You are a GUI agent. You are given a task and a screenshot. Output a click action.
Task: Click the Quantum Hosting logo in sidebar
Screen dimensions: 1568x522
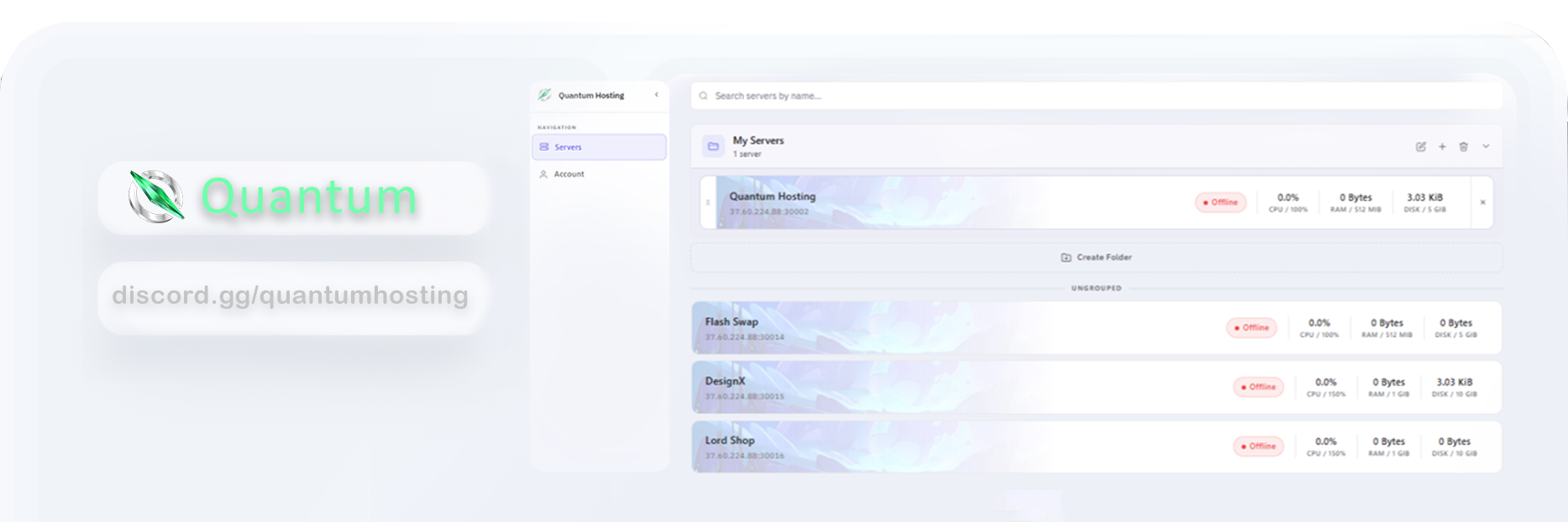point(545,95)
